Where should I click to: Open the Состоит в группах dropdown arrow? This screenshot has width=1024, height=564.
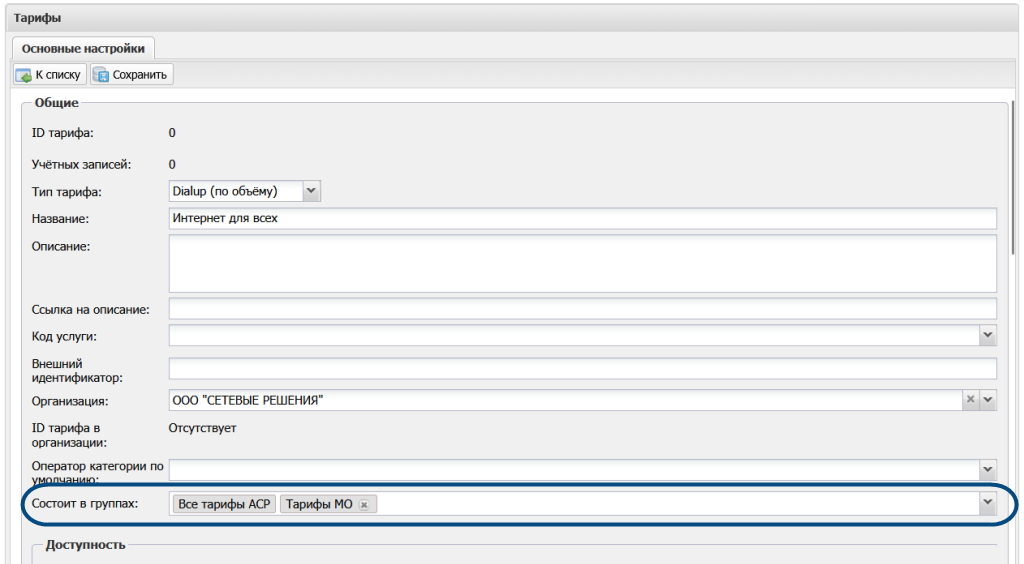pos(987,503)
